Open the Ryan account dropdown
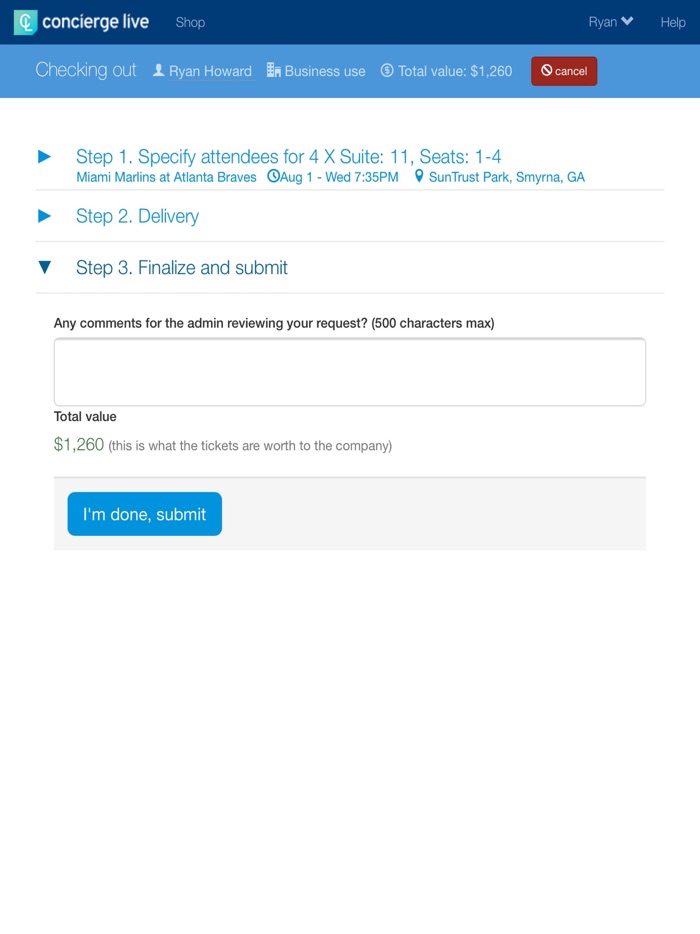The image size is (700, 934). [610, 21]
